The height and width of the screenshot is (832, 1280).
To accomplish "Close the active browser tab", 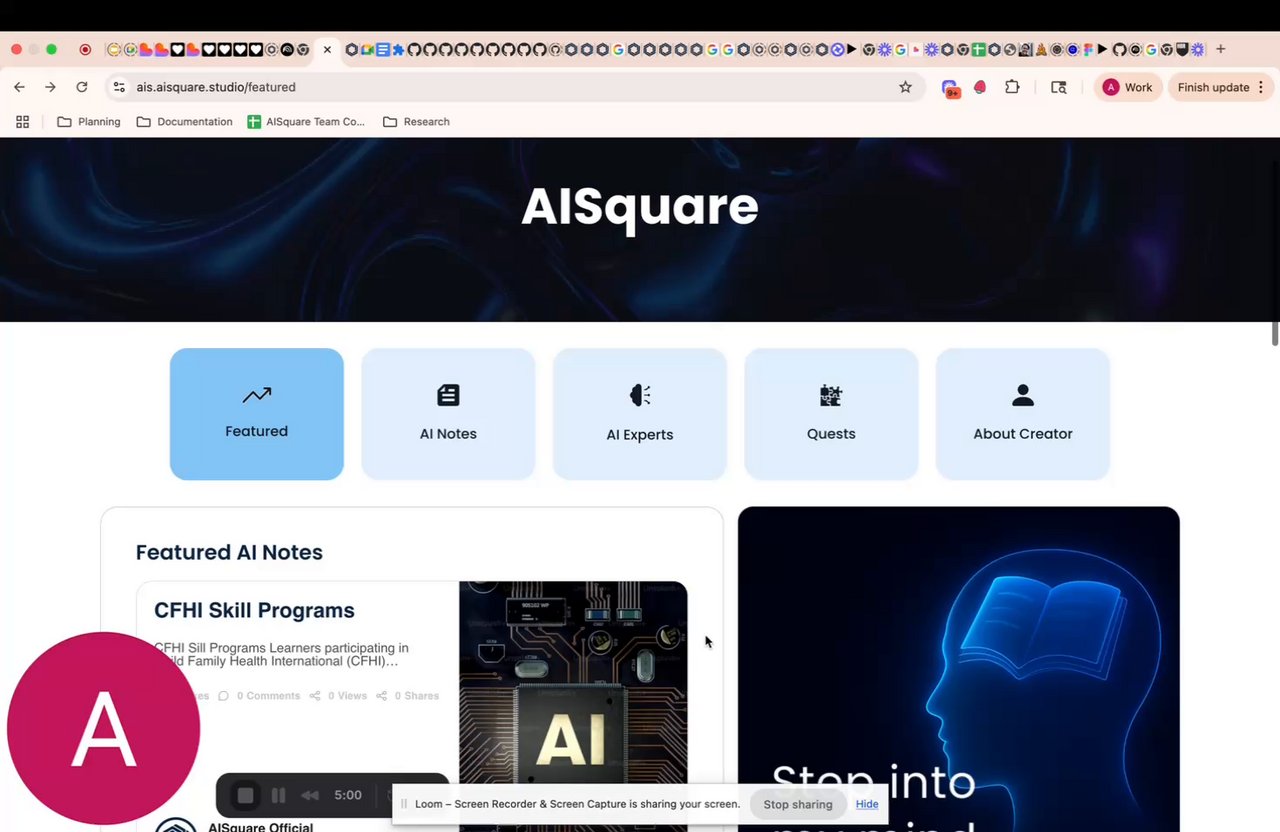I will click(x=327, y=49).
